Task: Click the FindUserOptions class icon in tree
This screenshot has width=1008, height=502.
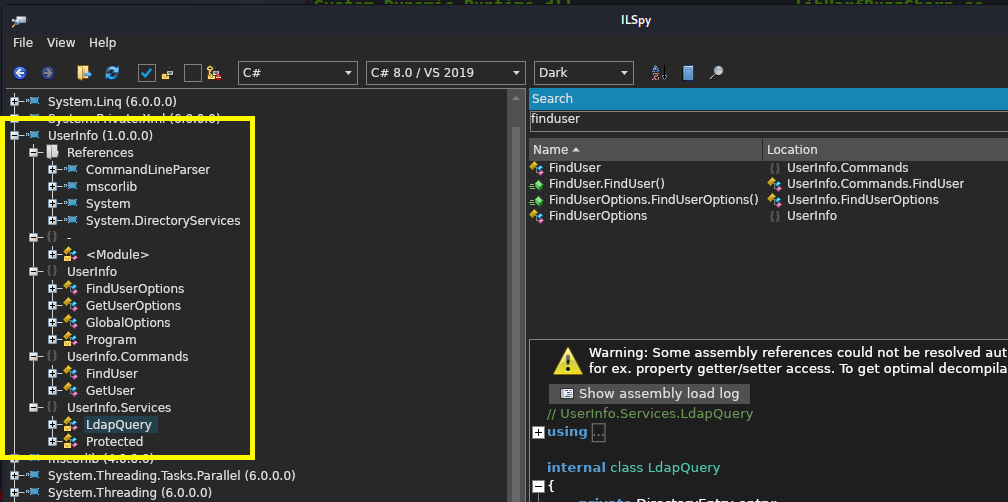Action: [70, 289]
